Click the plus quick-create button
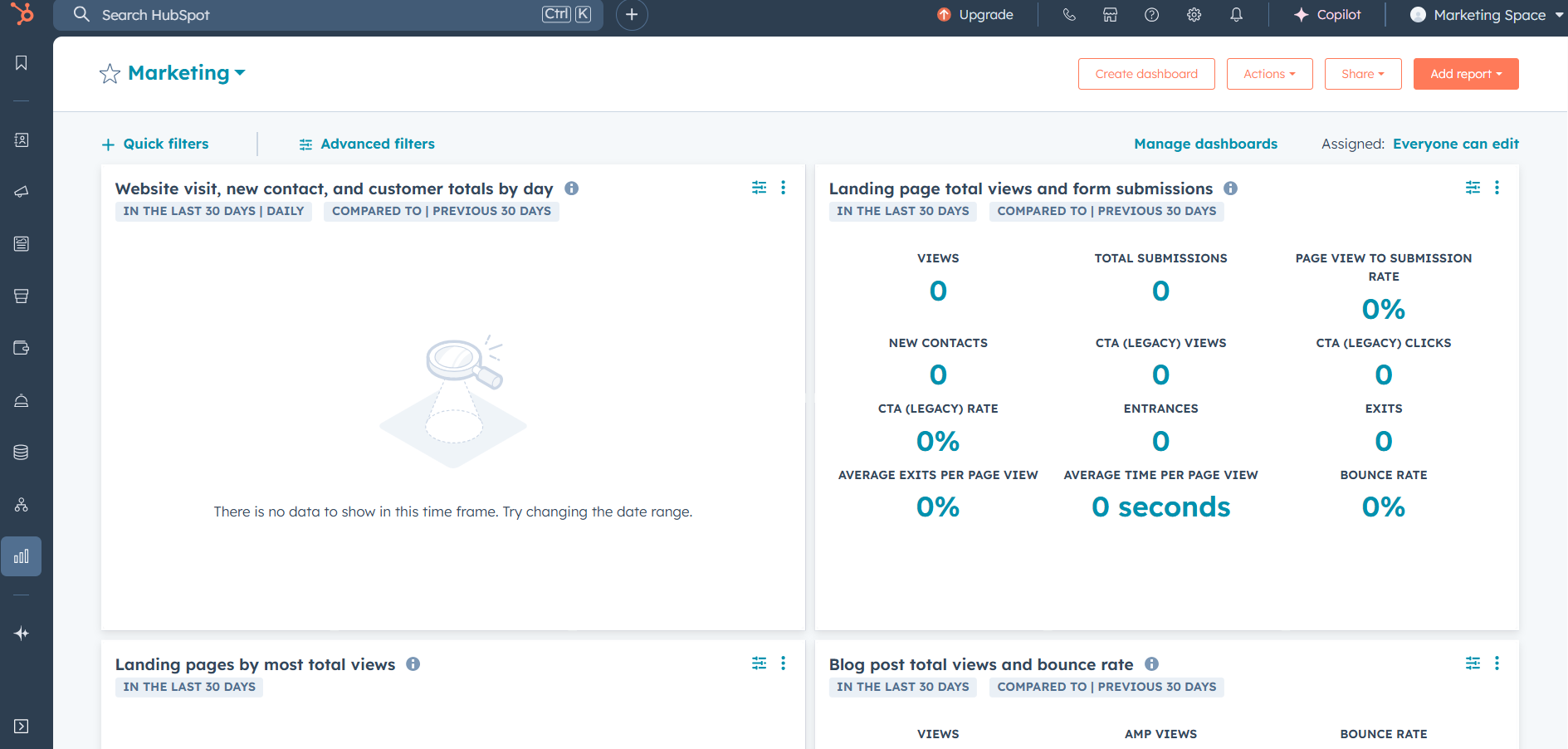The image size is (1568, 749). (632, 15)
